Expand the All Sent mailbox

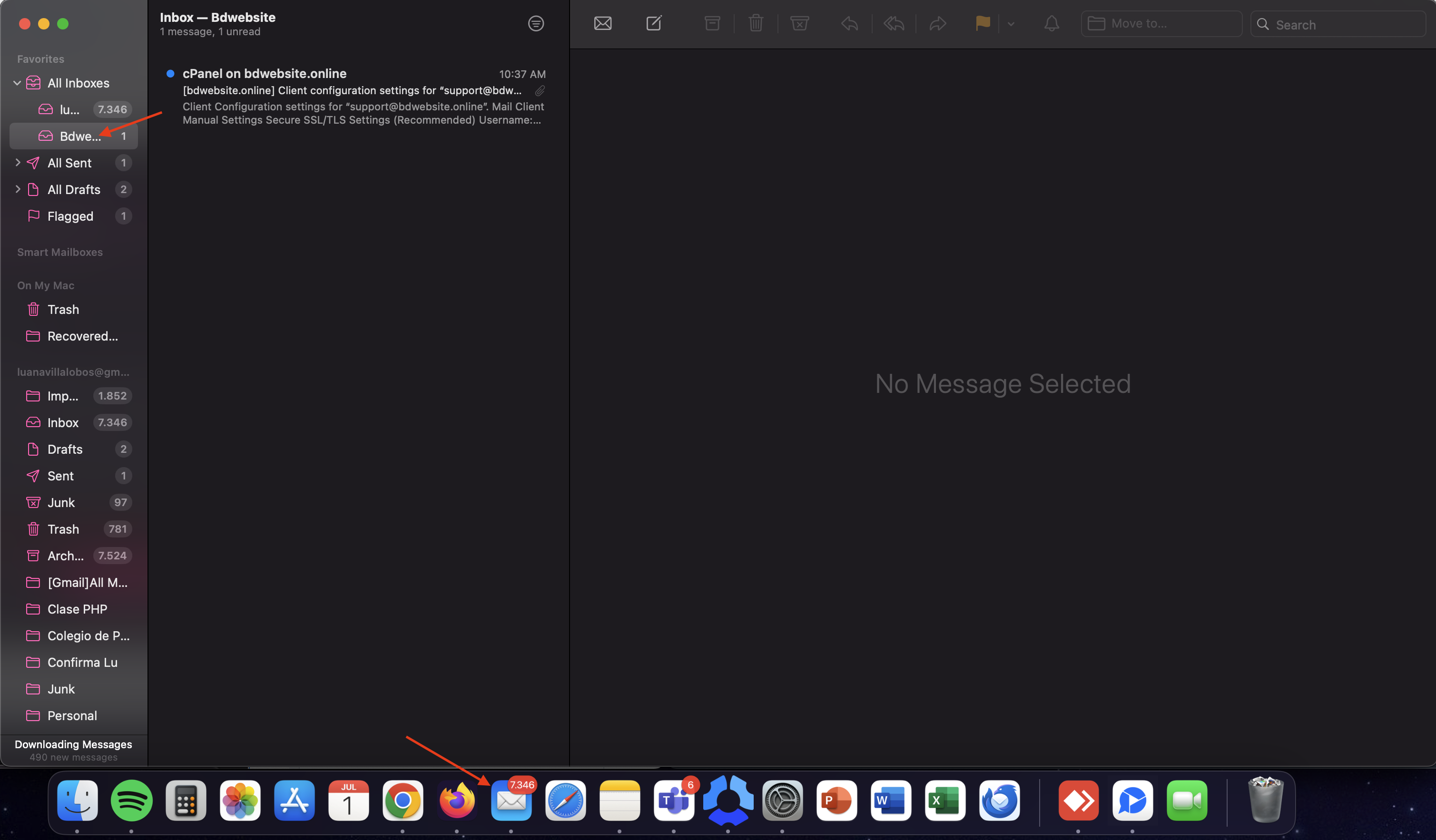coord(18,162)
